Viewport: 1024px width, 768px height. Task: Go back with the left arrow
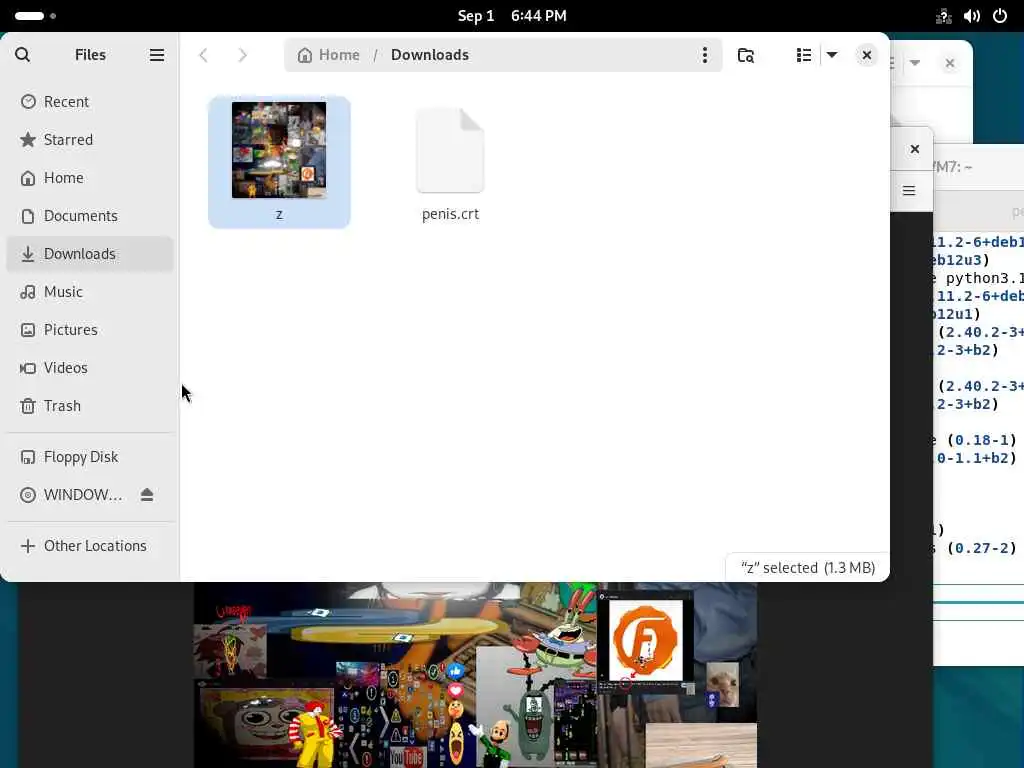[x=204, y=55]
